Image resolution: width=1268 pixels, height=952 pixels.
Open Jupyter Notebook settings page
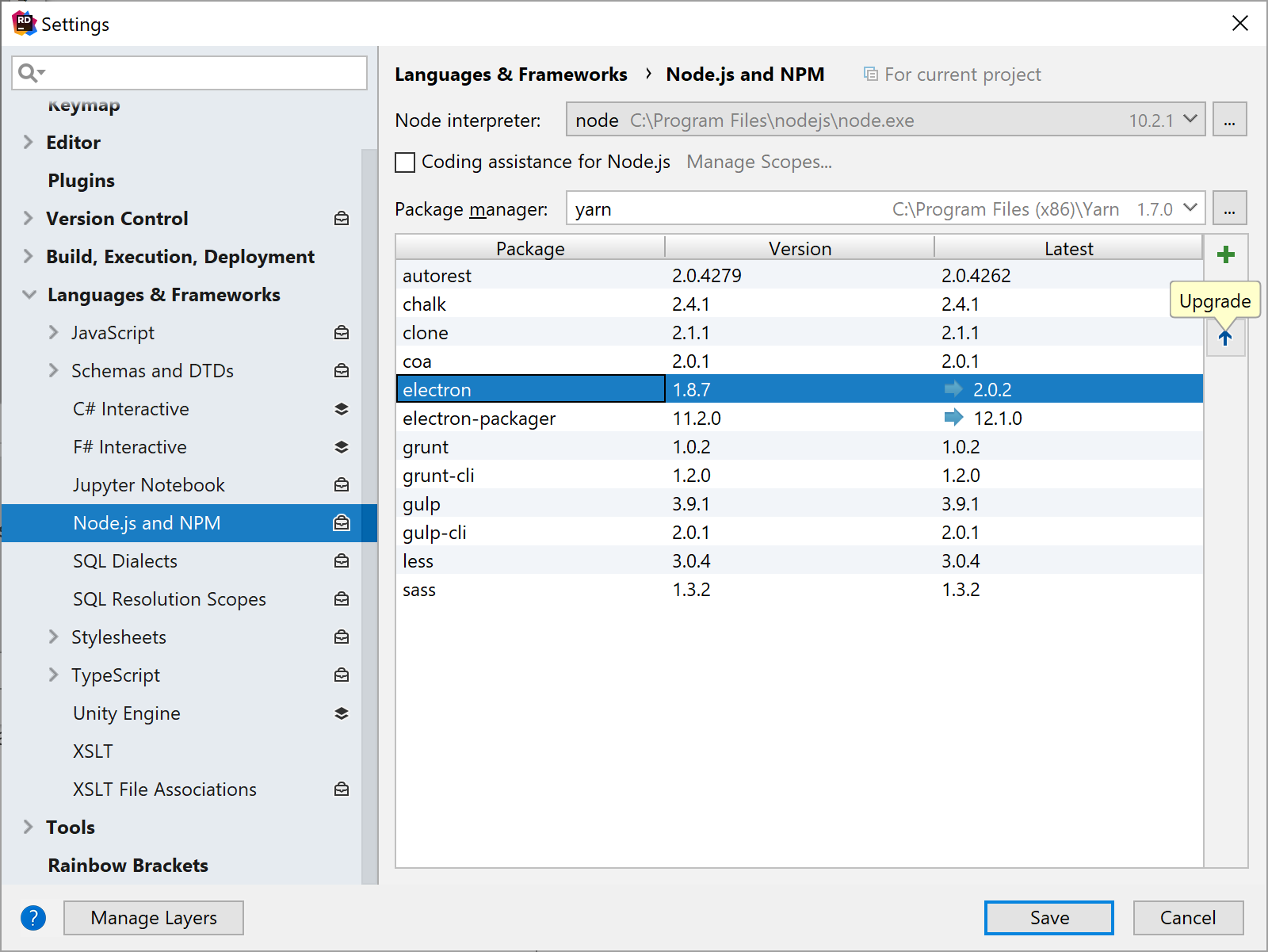(149, 485)
